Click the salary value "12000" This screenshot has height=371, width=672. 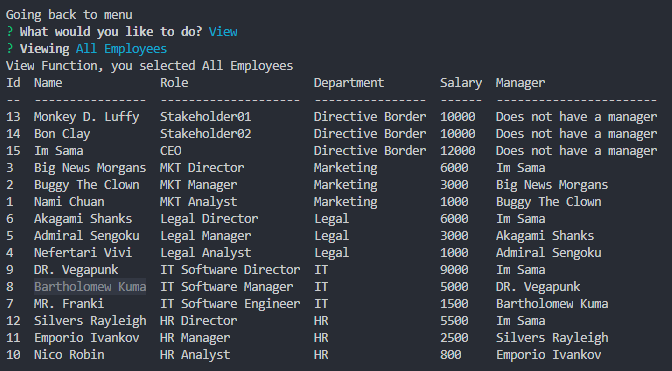tap(457, 151)
